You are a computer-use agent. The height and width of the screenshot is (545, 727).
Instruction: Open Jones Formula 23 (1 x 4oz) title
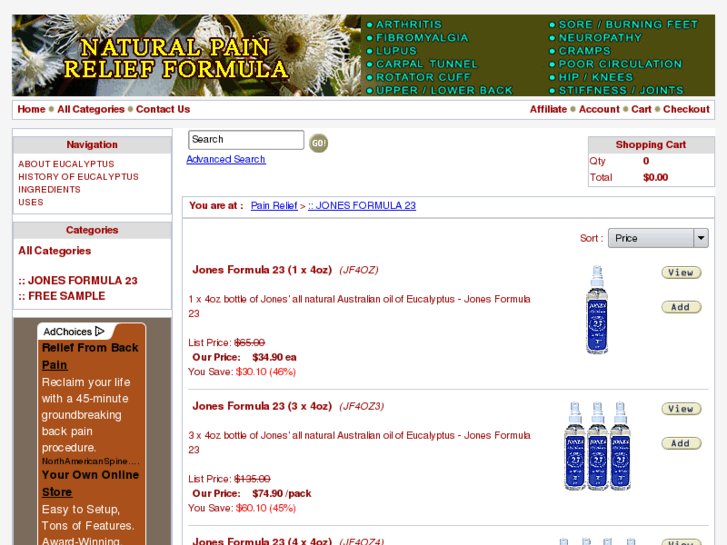pos(262,270)
